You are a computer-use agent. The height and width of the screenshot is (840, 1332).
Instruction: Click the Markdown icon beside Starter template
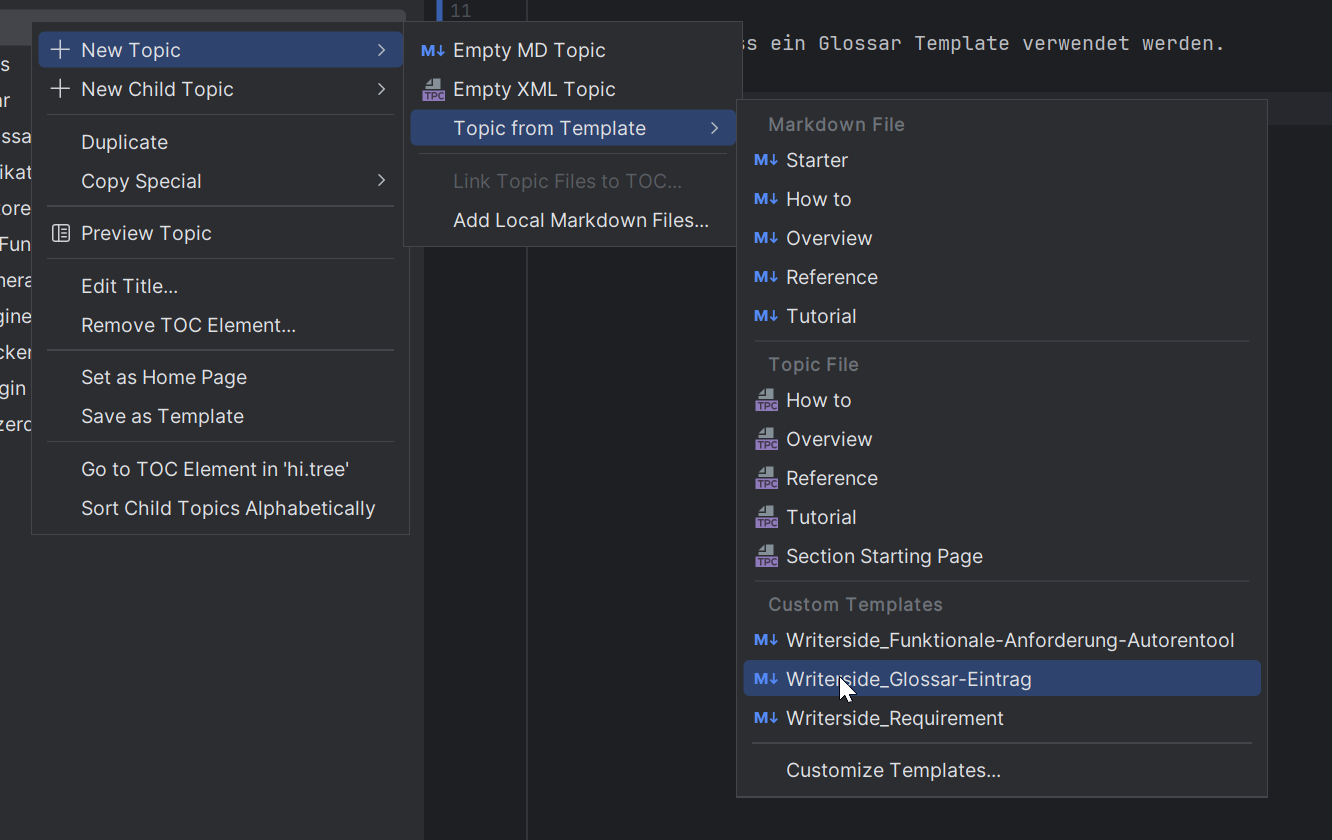(x=766, y=160)
